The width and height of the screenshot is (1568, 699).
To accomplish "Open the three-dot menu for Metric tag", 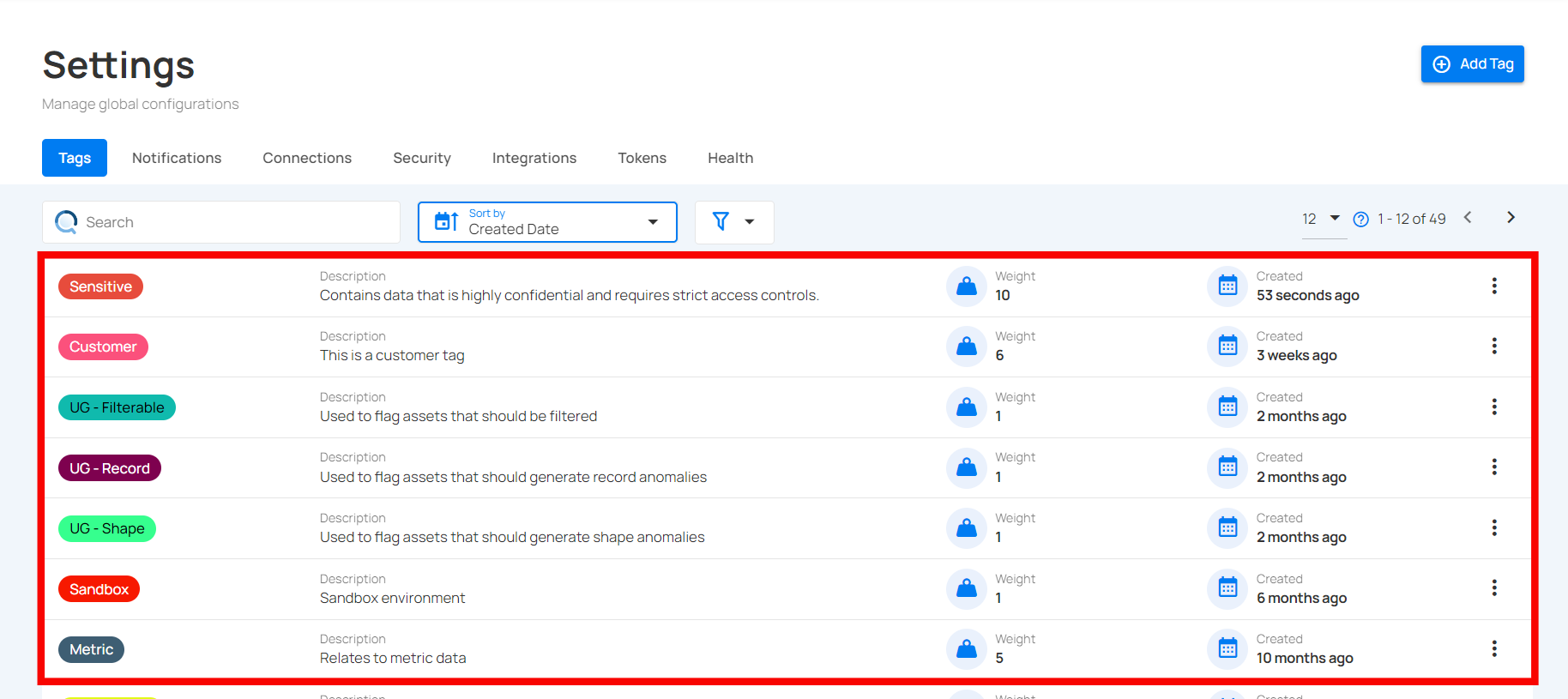I will [x=1494, y=648].
